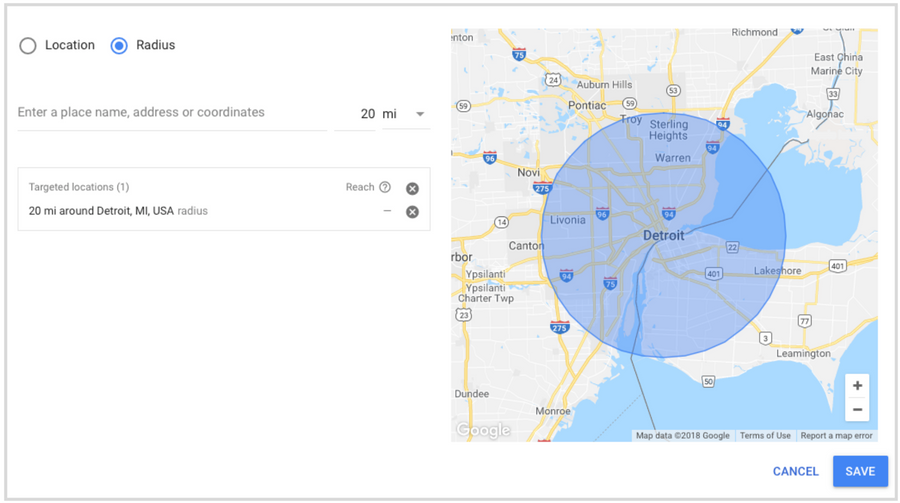Click the Google logo on the map
The width and height of the screenshot is (900, 503).
point(483,430)
